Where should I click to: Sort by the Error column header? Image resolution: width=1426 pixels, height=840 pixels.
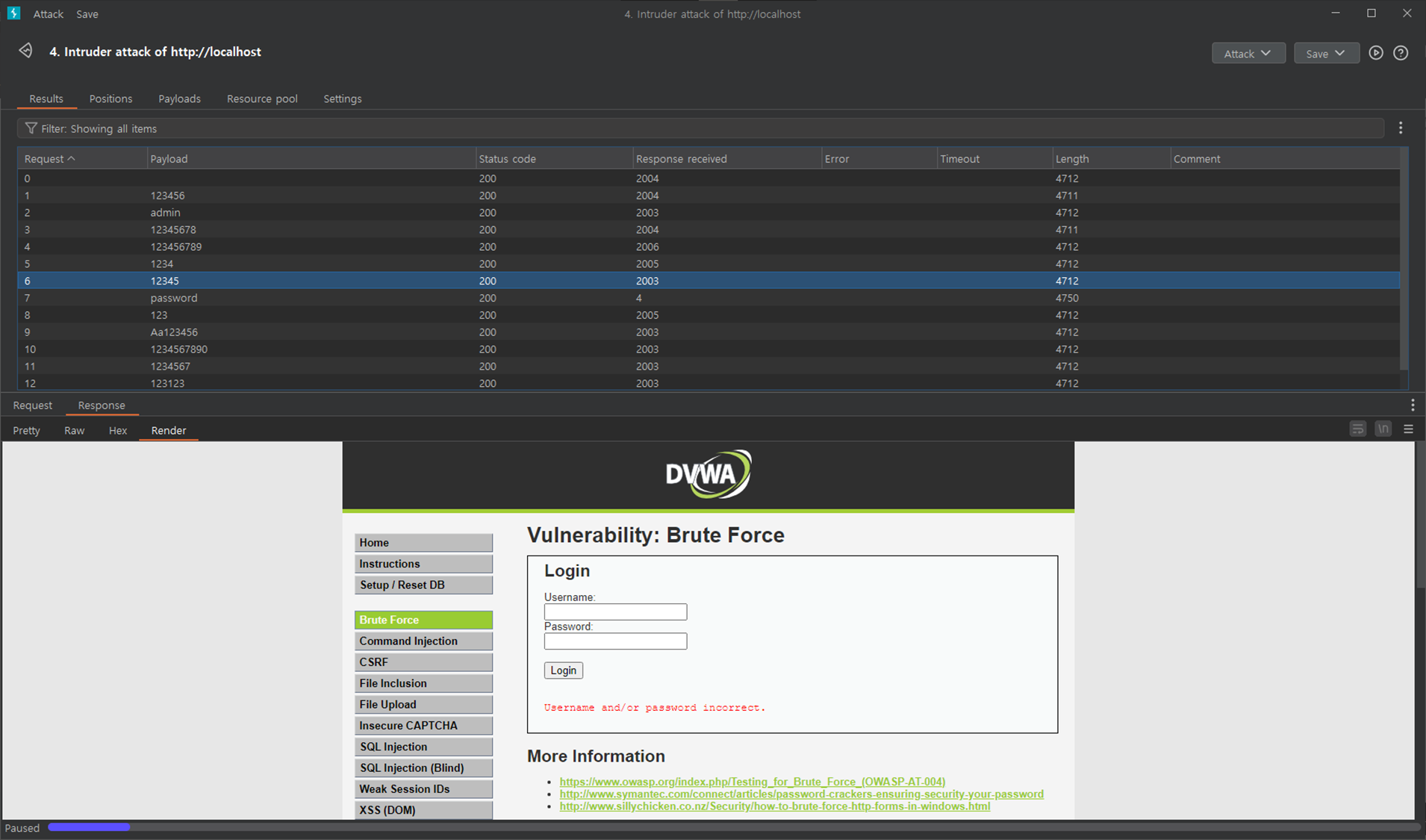(x=879, y=158)
